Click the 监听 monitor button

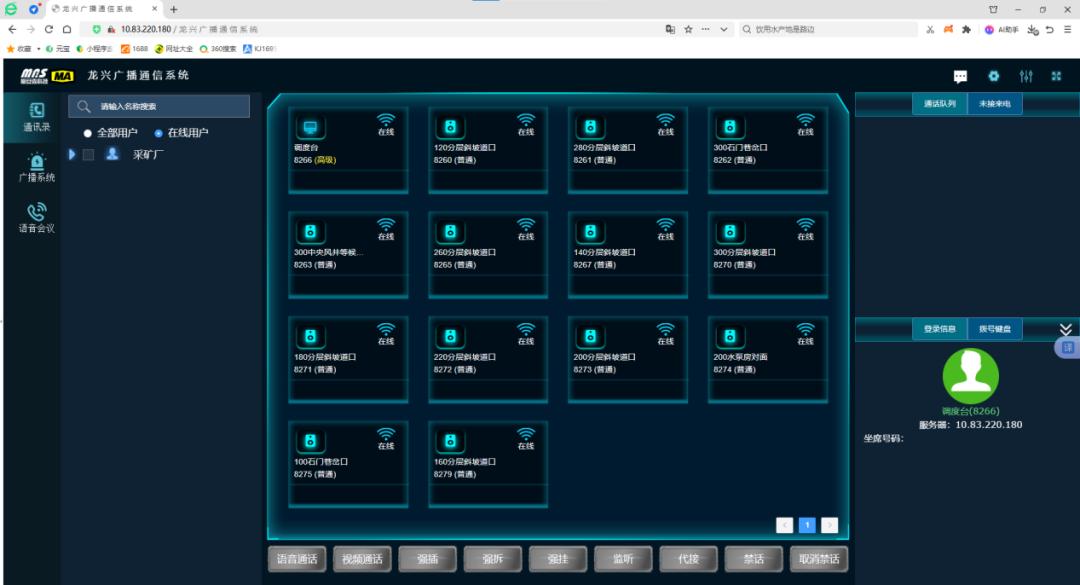[x=623, y=559]
